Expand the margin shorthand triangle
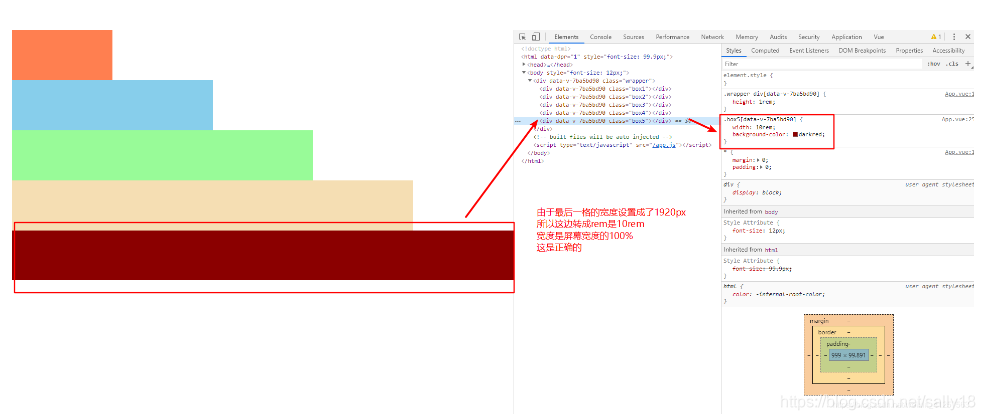Viewport: 985px width, 420px height. (756, 160)
